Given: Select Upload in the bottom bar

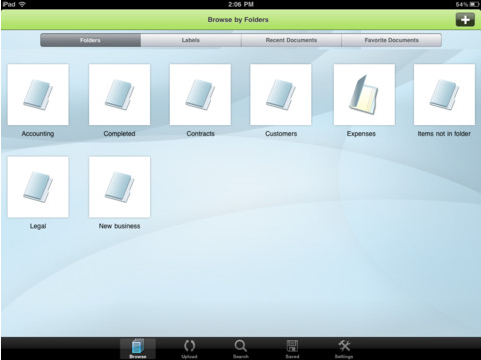Looking at the screenshot, I should click(189, 349).
